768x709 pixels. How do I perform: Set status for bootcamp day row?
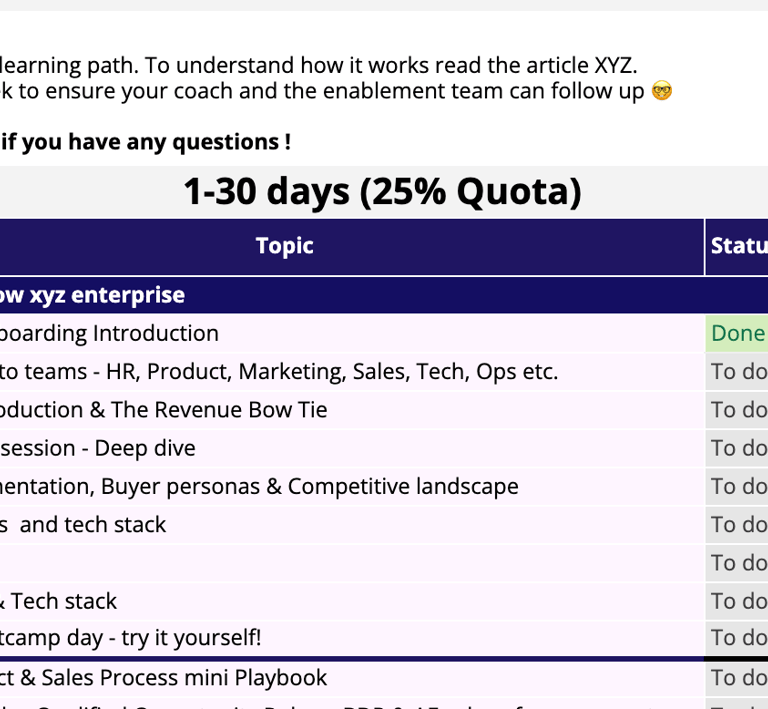click(x=738, y=637)
